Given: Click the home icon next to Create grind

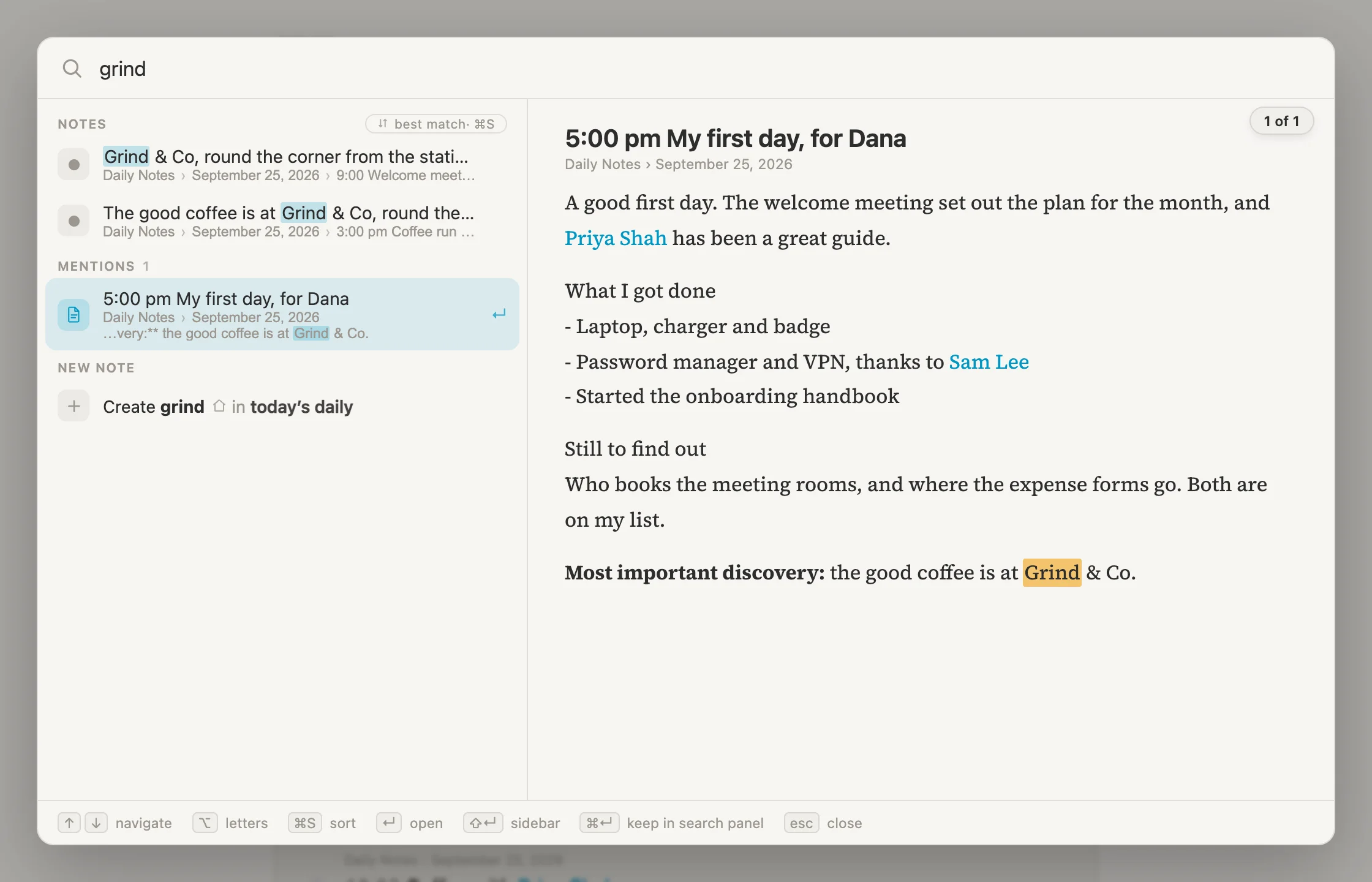Looking at the screenshot, I should tap(219, 405).
